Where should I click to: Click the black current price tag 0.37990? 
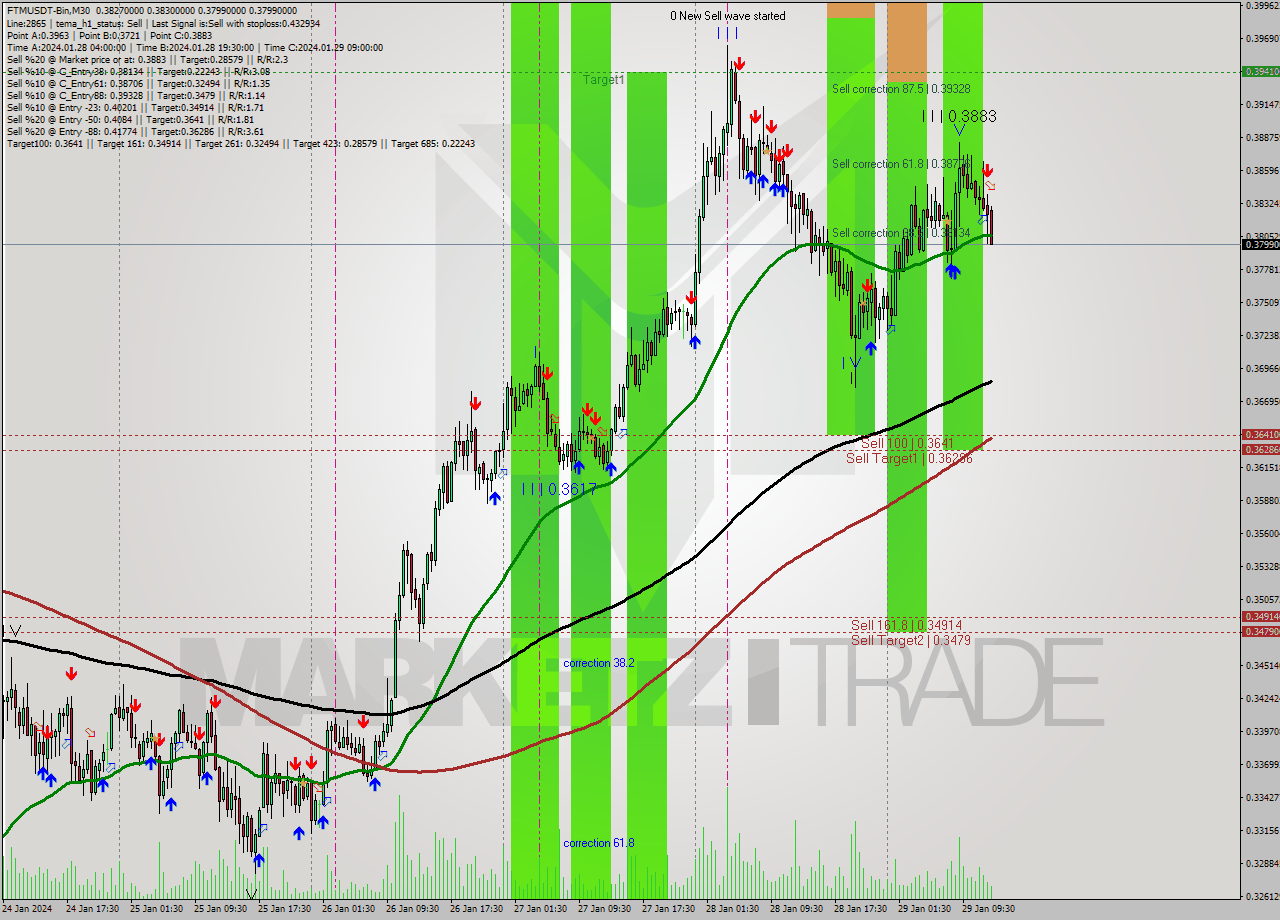[x=1259, y=244]
